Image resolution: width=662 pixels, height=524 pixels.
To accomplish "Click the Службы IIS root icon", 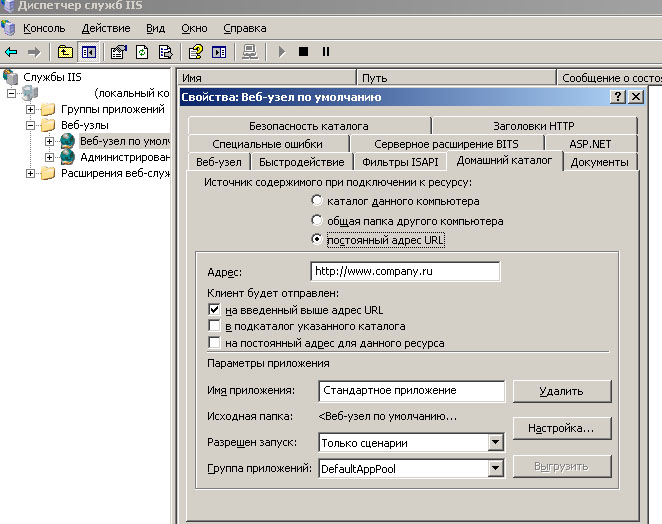I will coord(11,77).
